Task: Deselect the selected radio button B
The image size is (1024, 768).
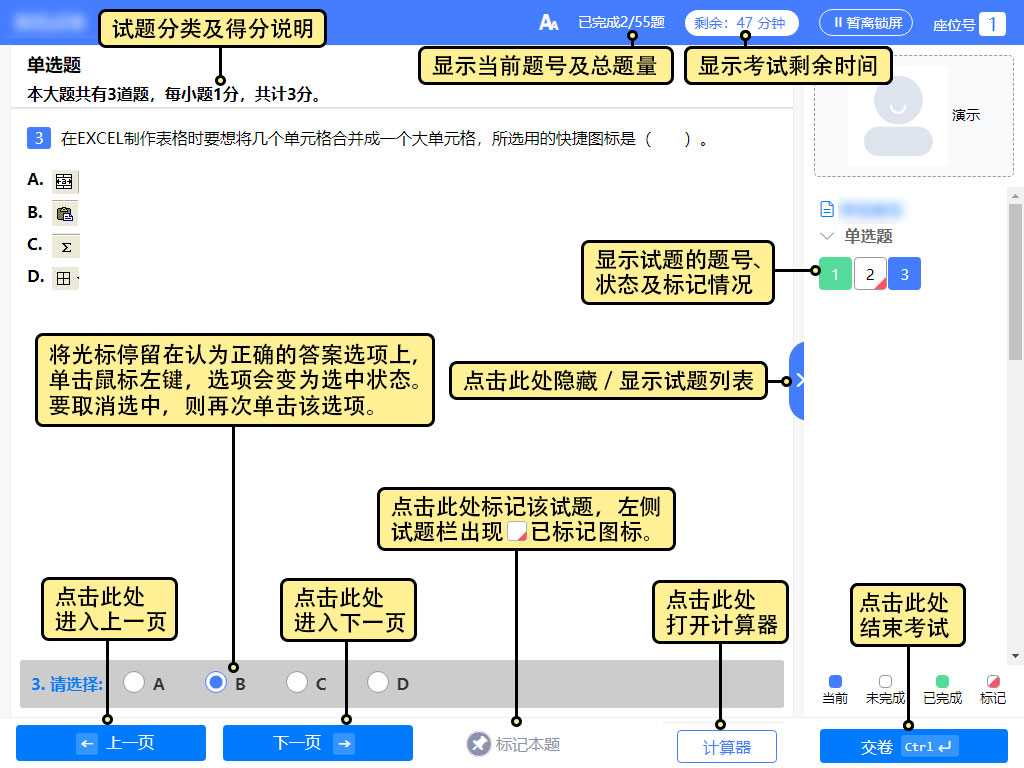Action: 216,682
